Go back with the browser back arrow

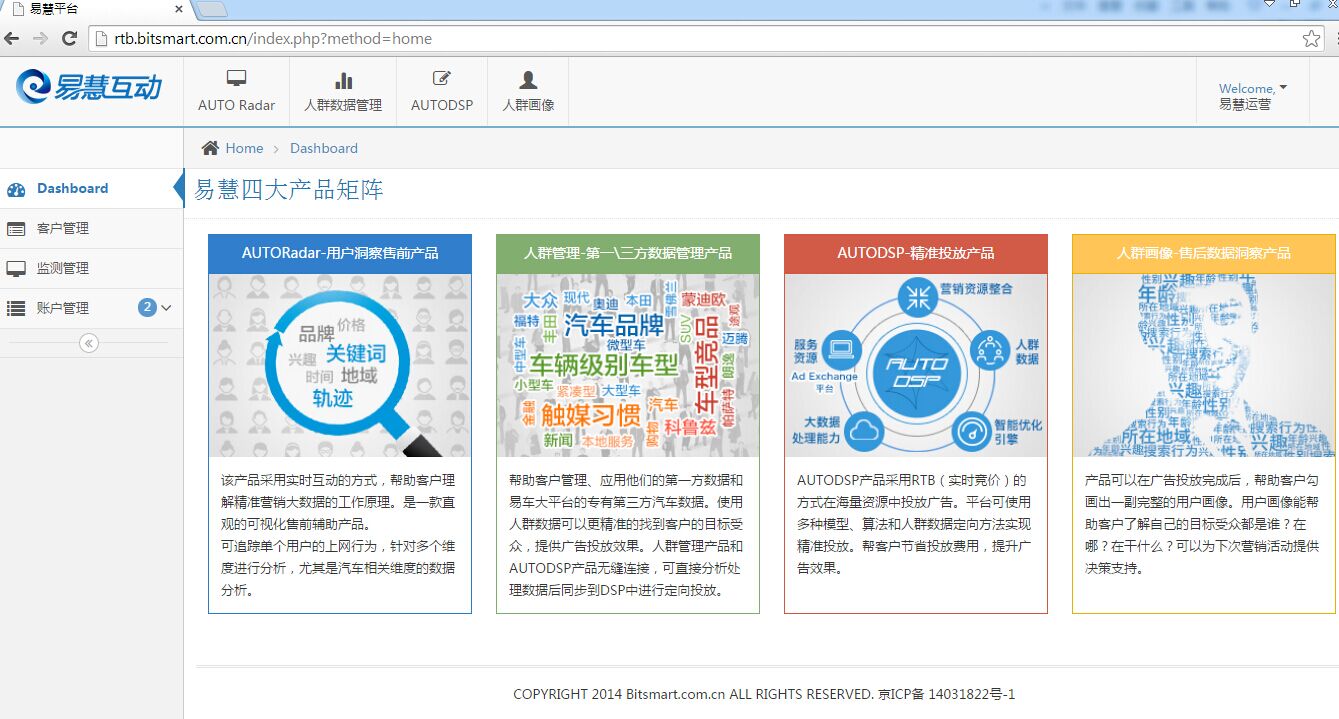pos(11,39)
